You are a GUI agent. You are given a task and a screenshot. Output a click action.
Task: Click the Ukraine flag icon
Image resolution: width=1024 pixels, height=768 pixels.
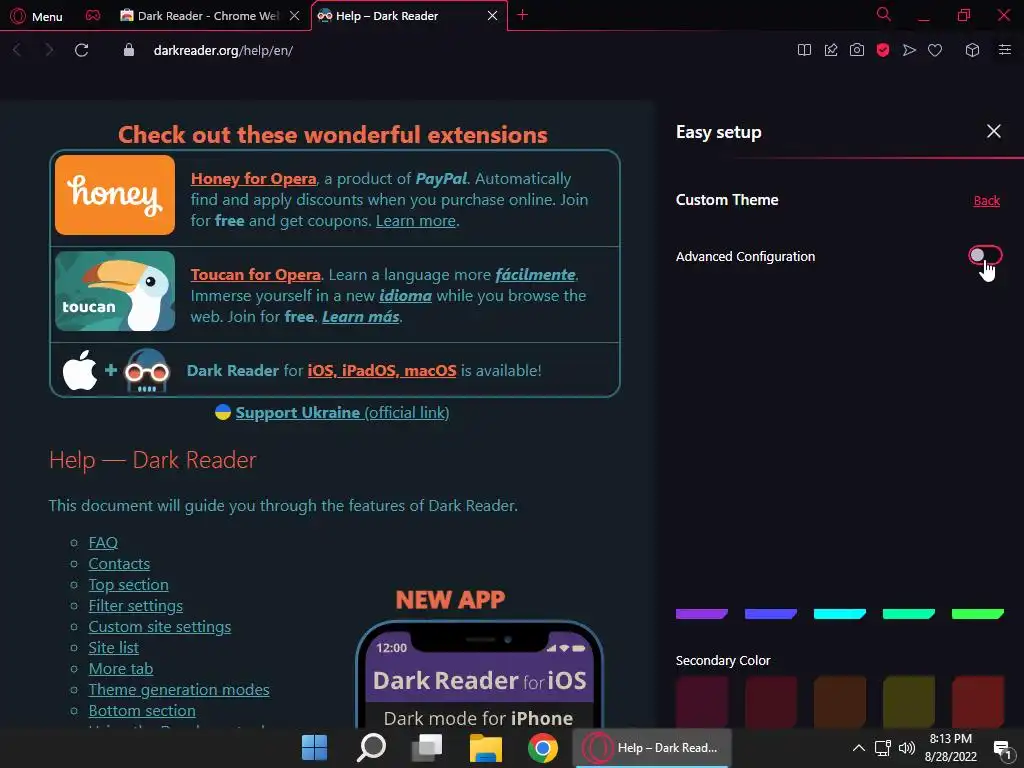tap(223, 412)
